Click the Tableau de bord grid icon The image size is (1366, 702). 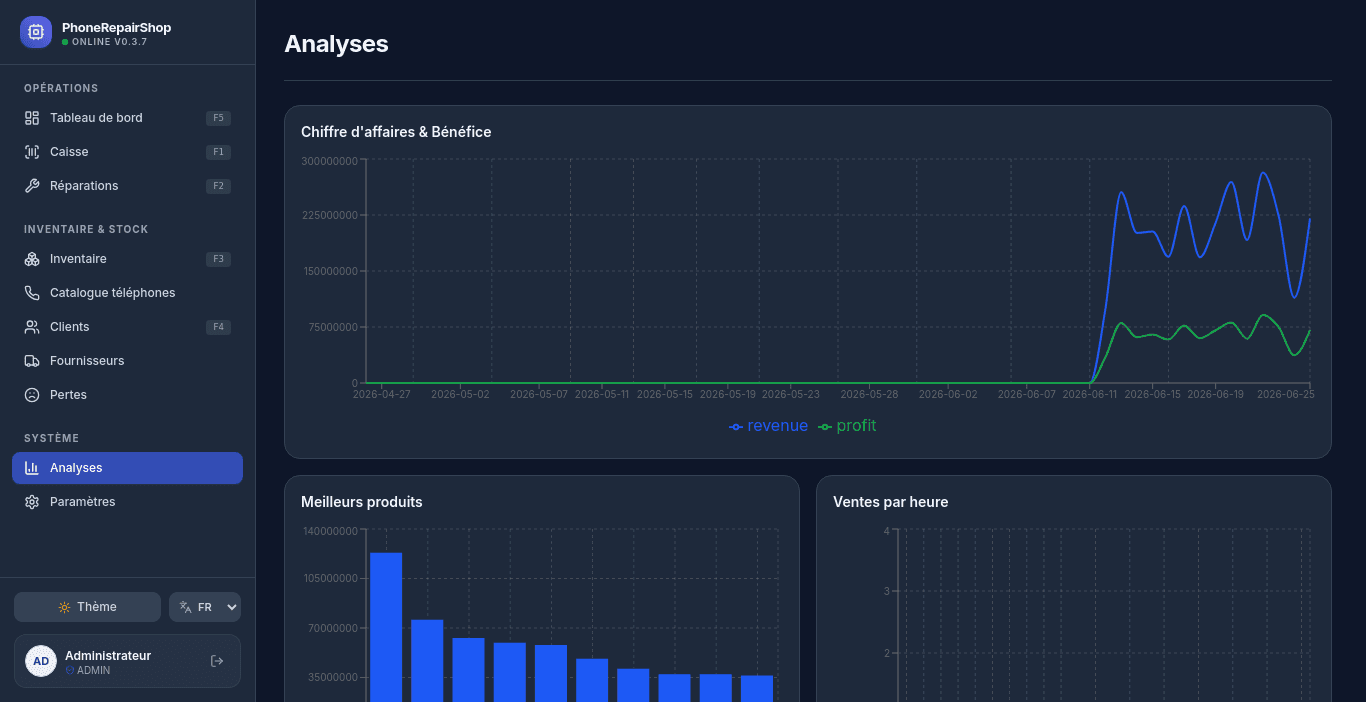click(x=32, y=118)
